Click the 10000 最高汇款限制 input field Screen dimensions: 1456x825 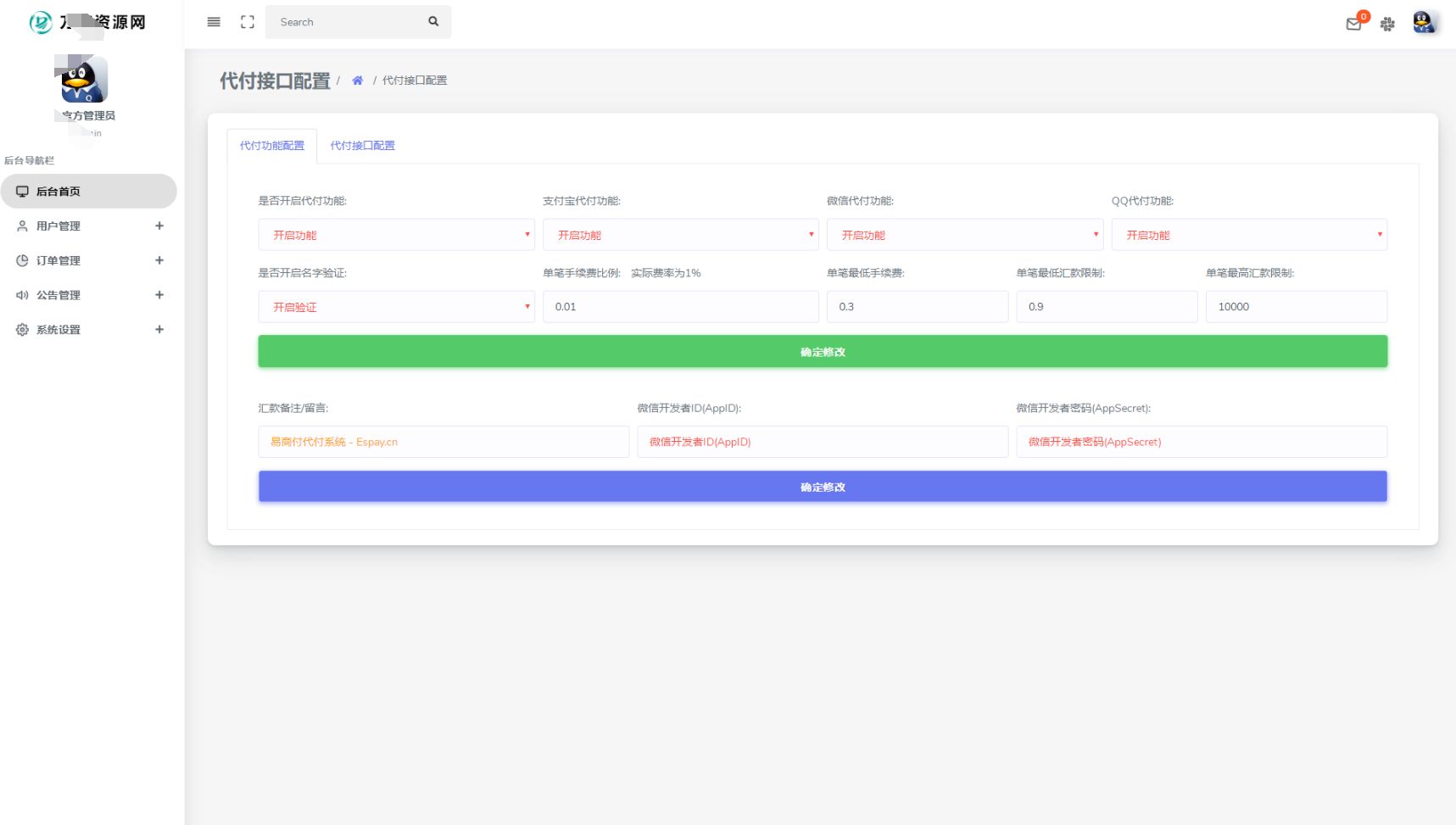click(1296, 306)
